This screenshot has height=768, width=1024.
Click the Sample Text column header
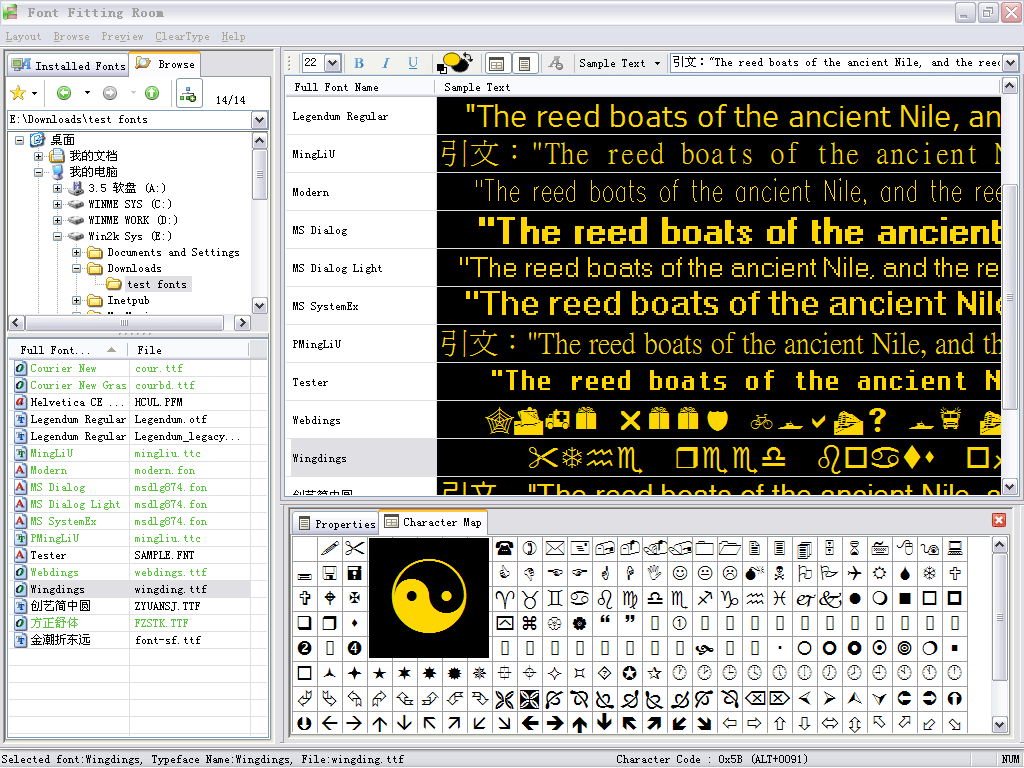(717, 88)
